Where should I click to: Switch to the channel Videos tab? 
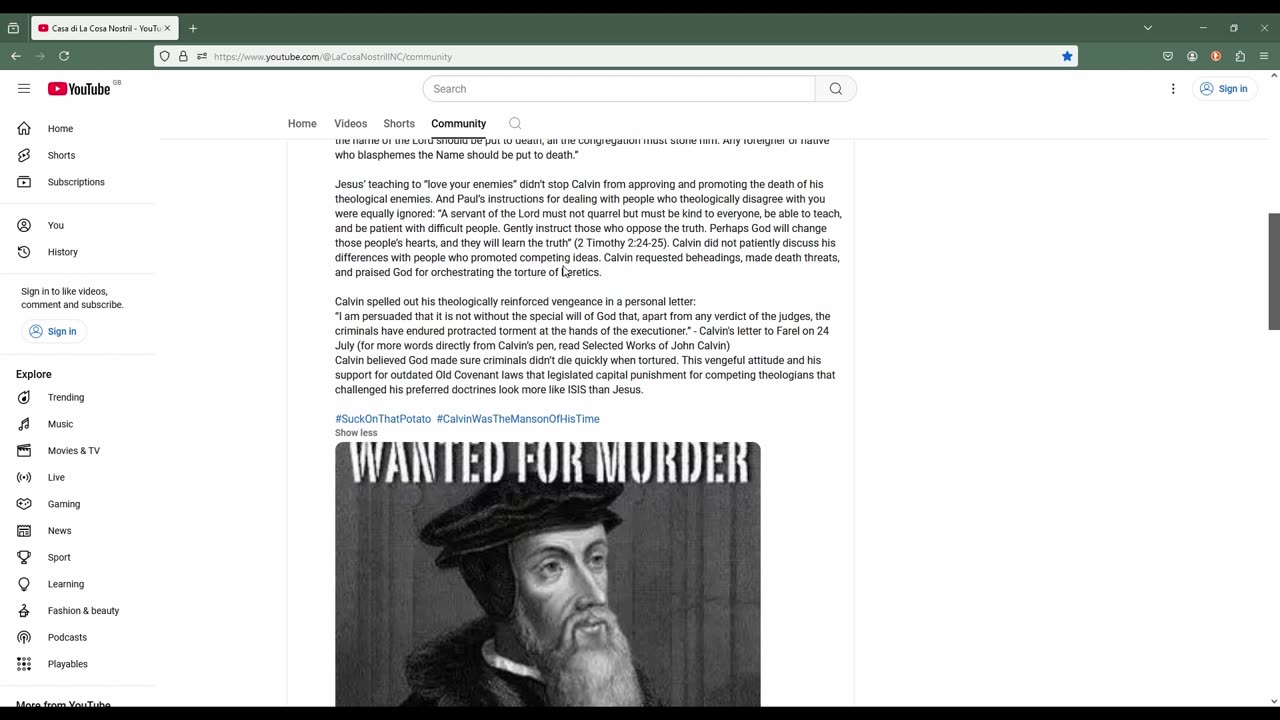(x=350, y=123)
